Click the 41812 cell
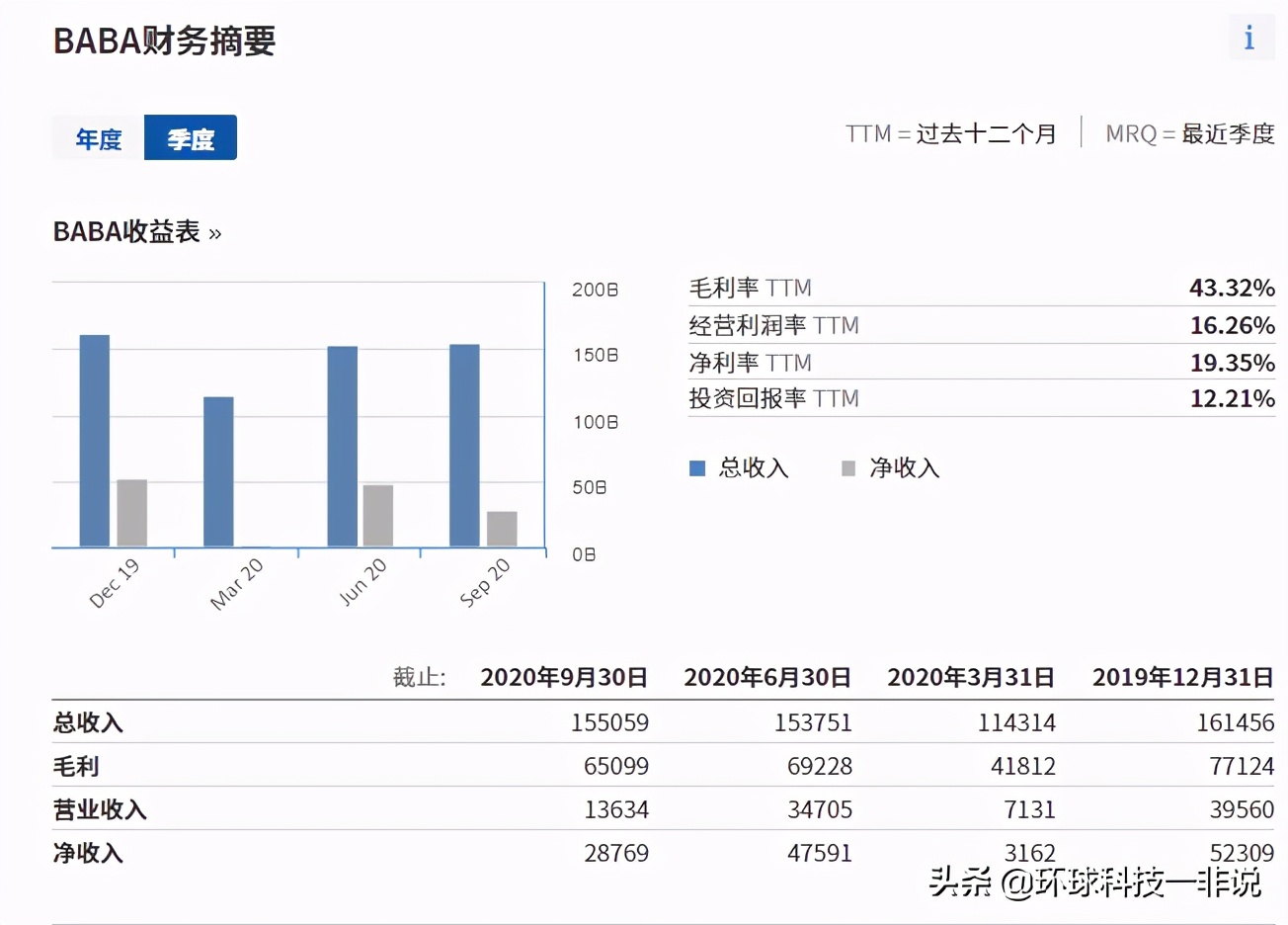The height and width of the screenshot is (925, 1288). pos(1023,766)
